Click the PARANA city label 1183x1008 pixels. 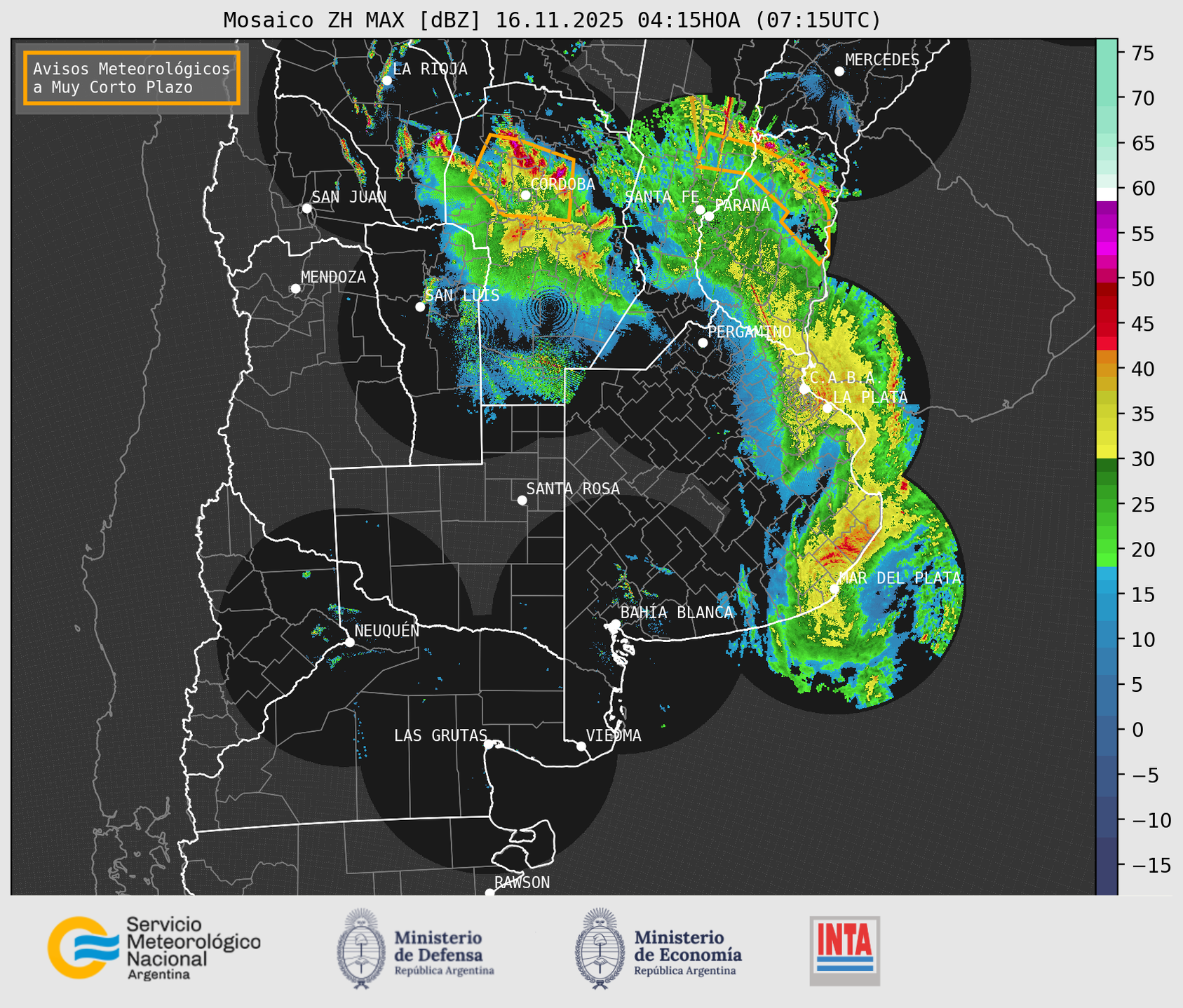[x=743, y=205]
